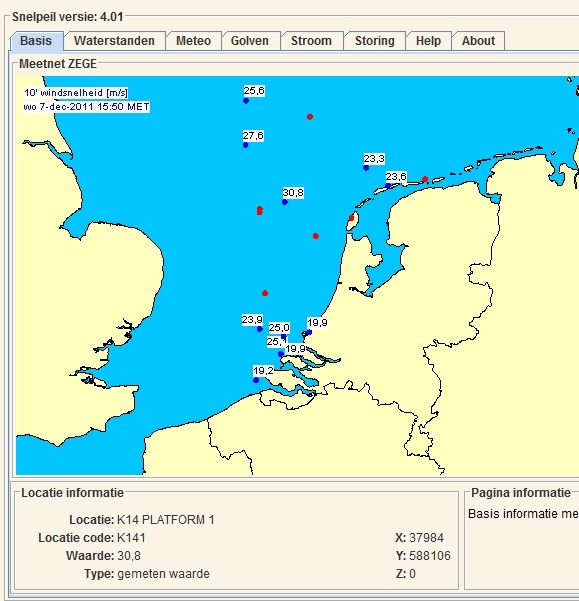Screen dimensions: 579x601
Task: Show the About tab
Action: coord(478,41)
